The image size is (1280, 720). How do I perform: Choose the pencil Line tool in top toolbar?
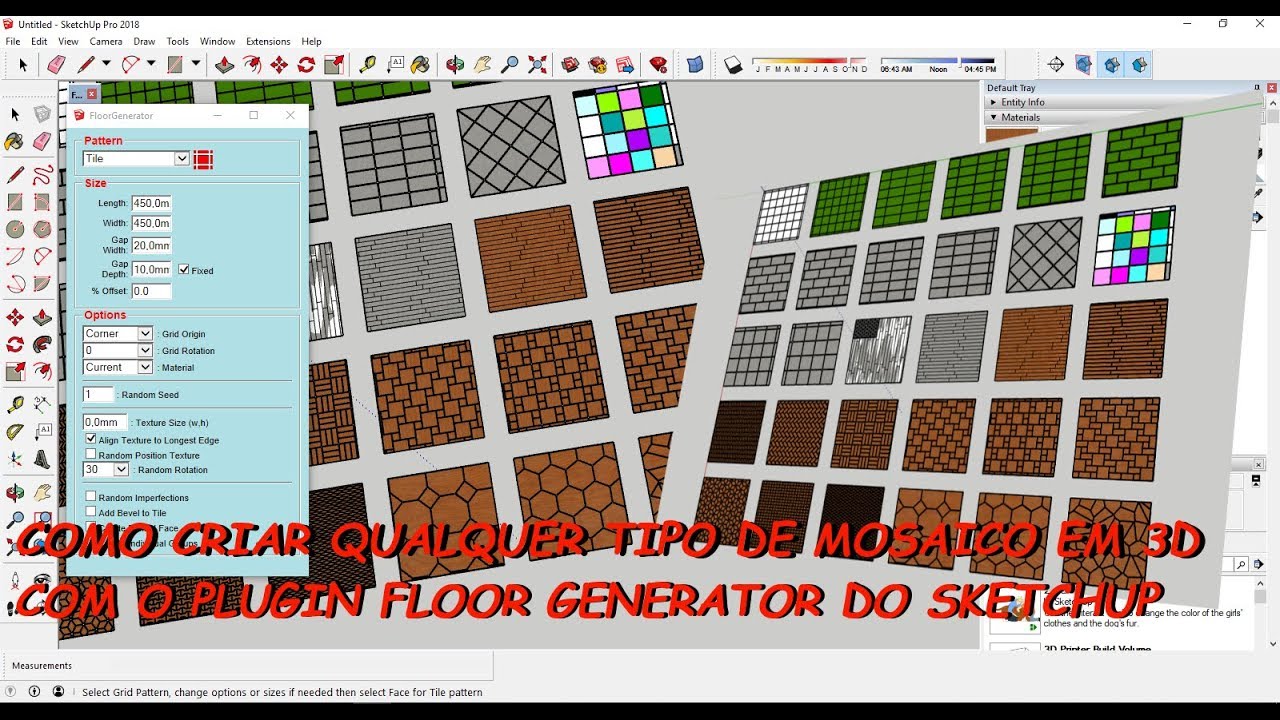(86, 65)
